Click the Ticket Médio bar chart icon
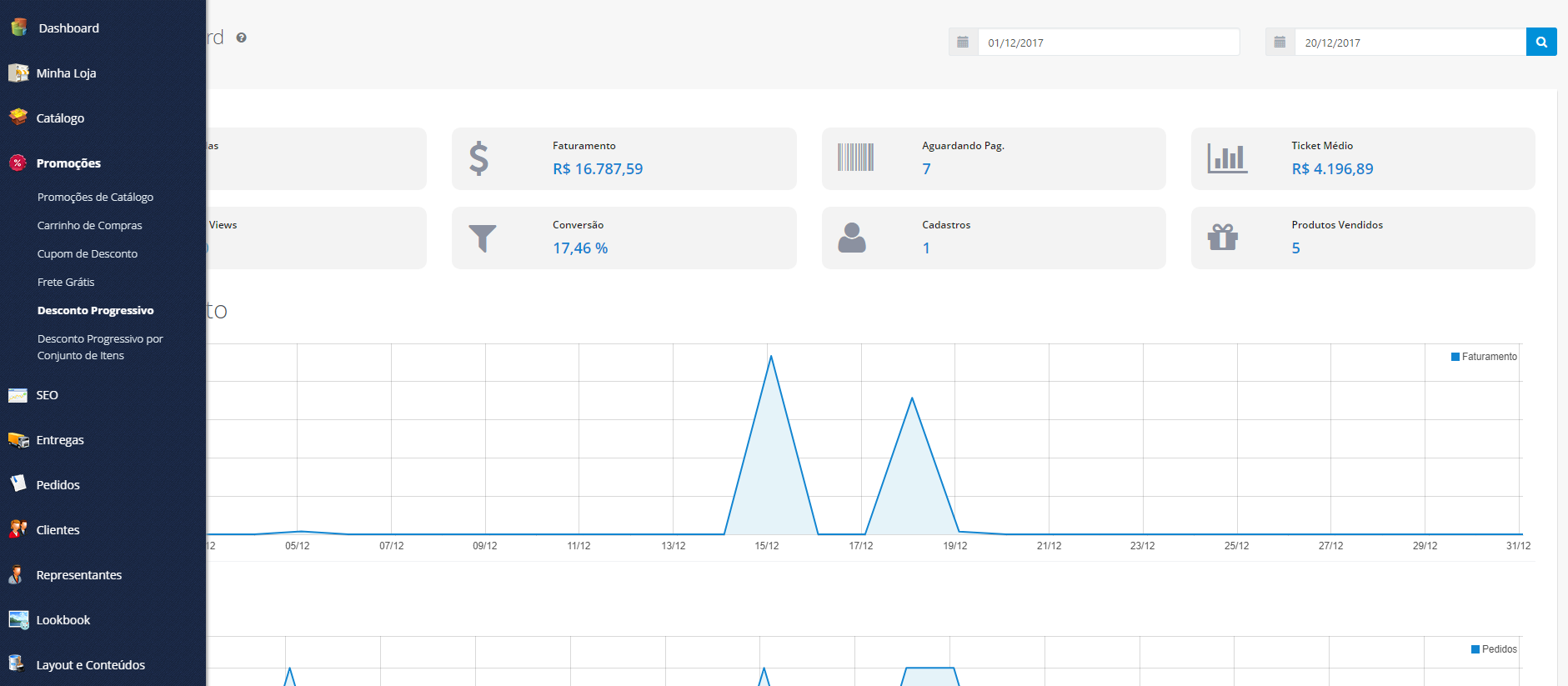The image size is (1568, 686). point(1227,158)
